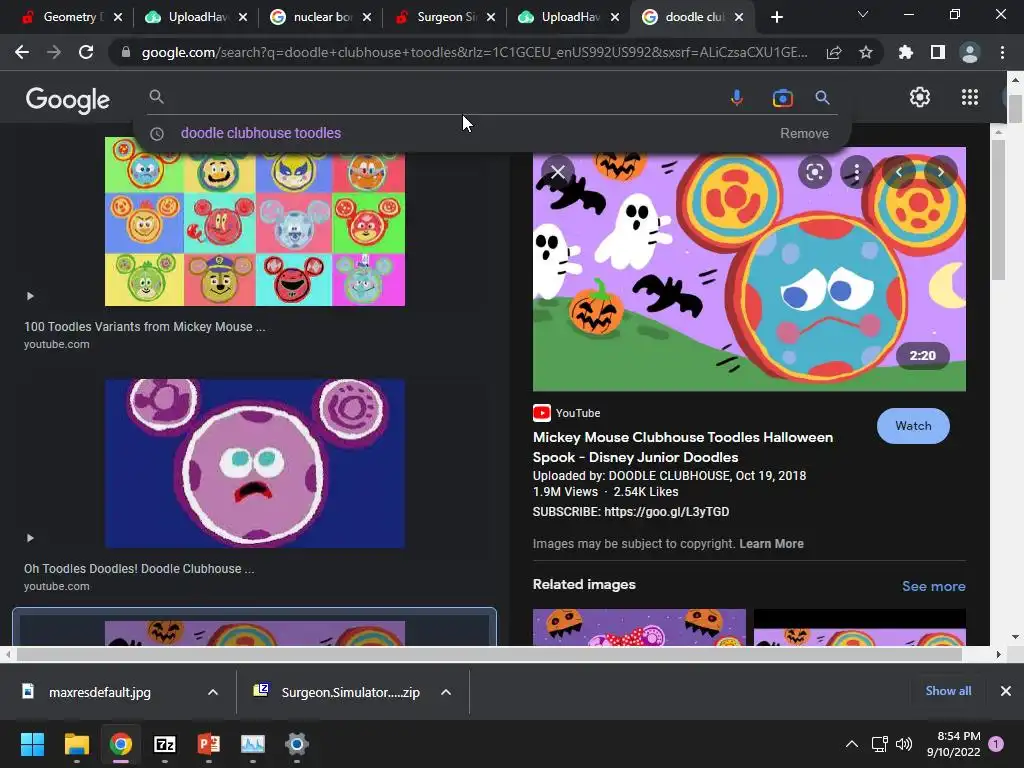Open the Google logo homepage
The height and width of the screenshot is (768, 1024).
(x=68, y=99)
